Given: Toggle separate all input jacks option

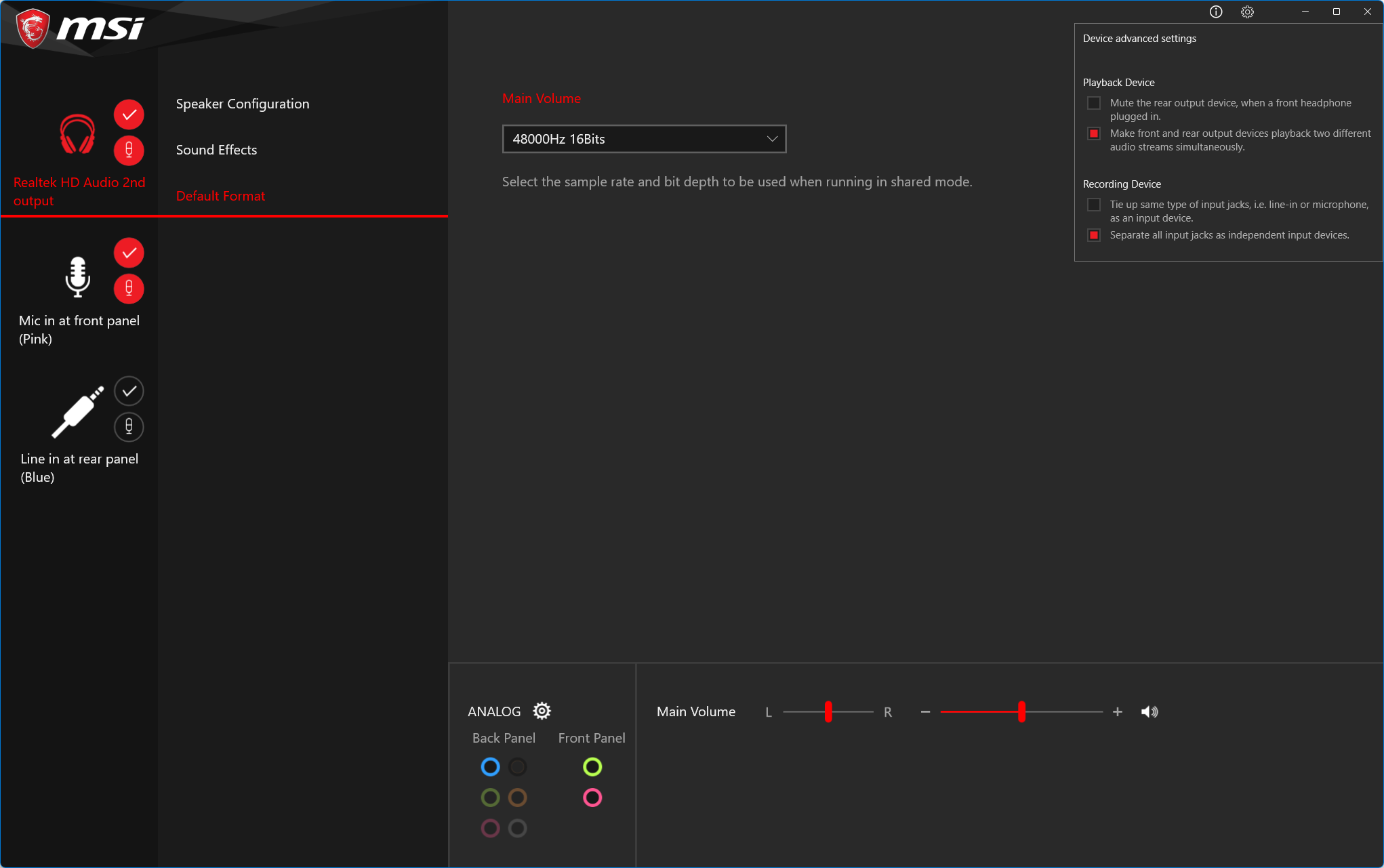Looking at the screenshot, I should [x=1094, y=235].
